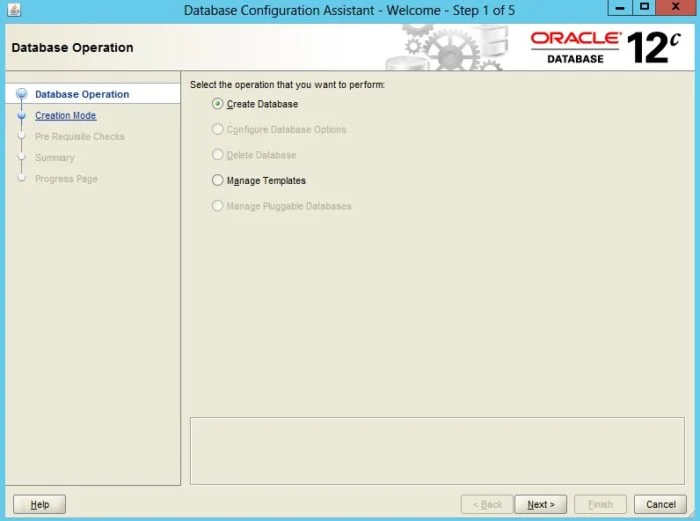Click the Database Operation step bullet icon

tap(21, 94)
